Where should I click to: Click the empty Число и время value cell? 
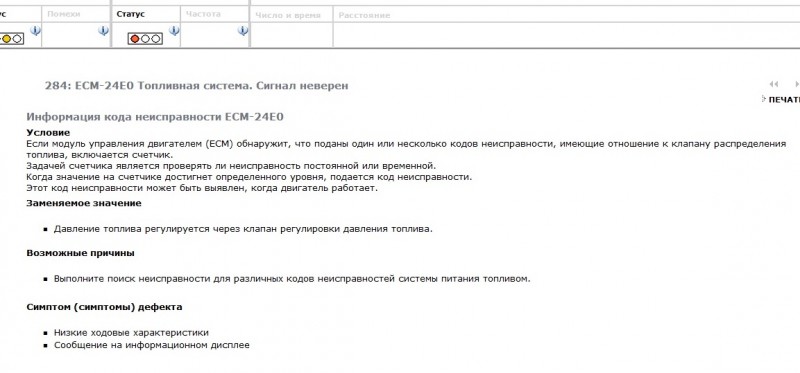point(291,35)
